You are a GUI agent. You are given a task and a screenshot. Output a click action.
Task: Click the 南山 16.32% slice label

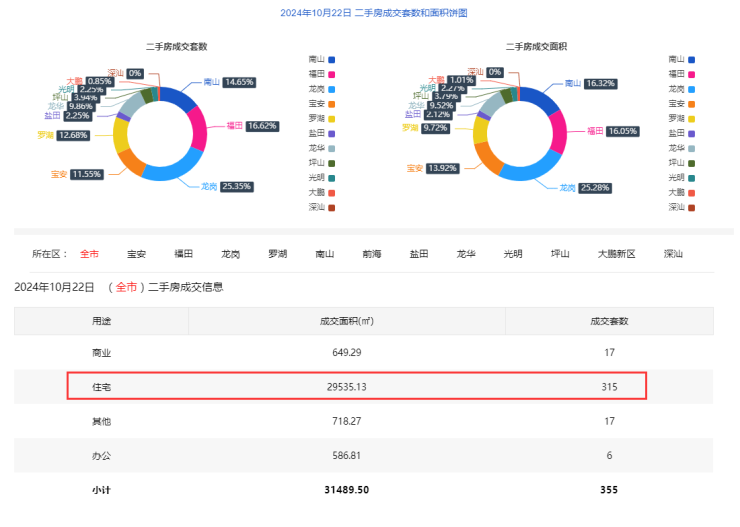point(591,84)
